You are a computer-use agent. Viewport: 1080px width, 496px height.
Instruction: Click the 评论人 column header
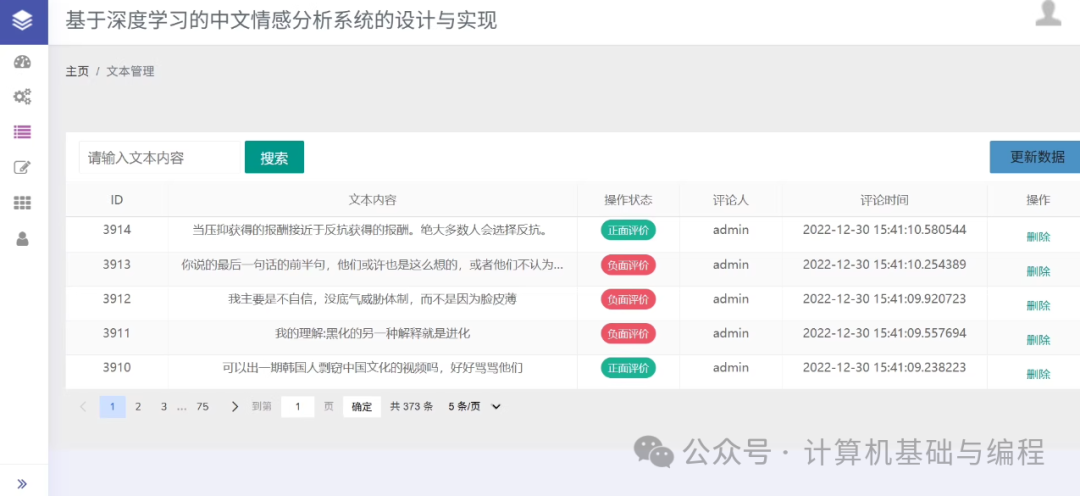point(731,200)
